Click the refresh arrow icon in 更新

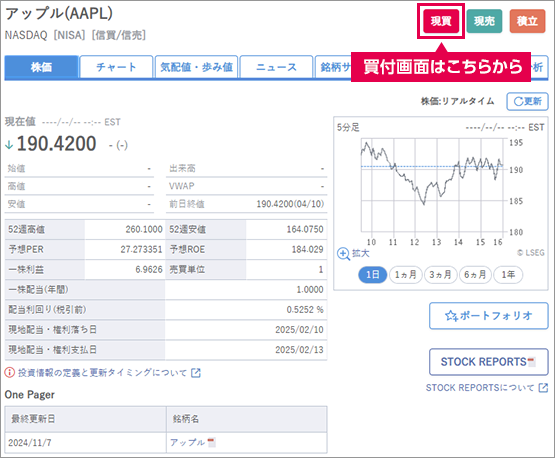pos(518,102)
